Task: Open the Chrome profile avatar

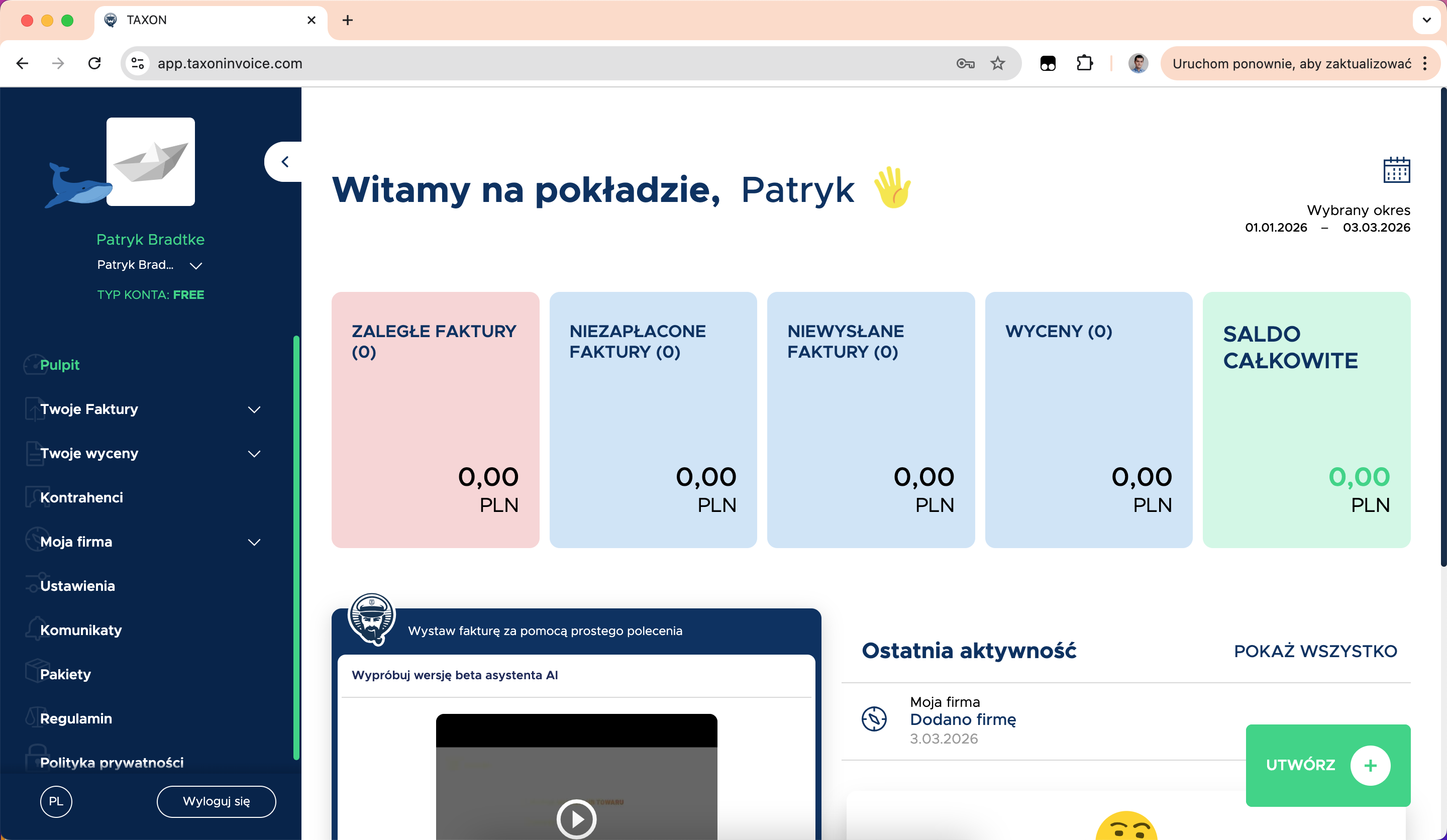Action: coord(1138,63)
